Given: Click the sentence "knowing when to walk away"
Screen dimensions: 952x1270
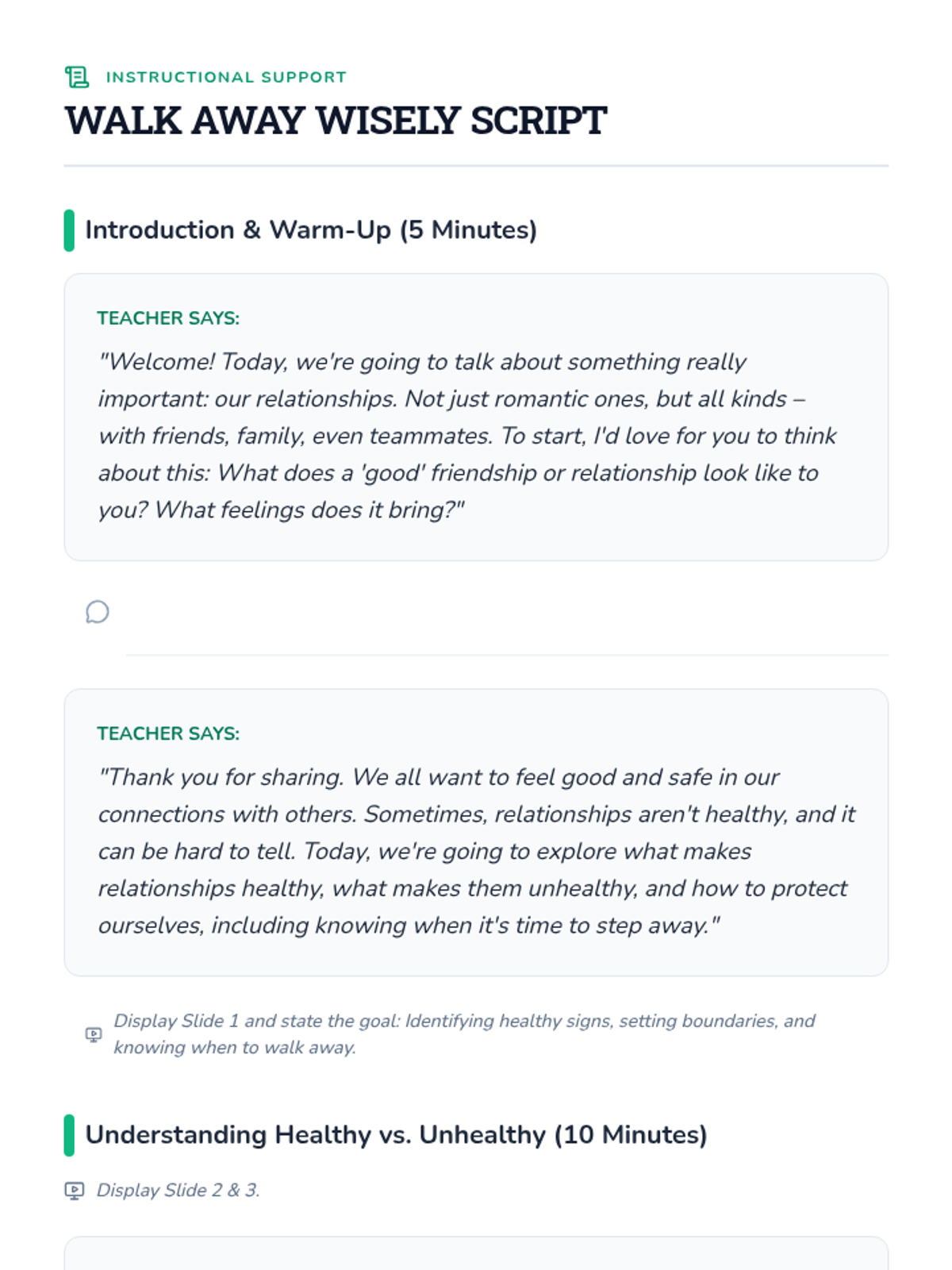Looking at the screenshot, I should pos(235,1048).
